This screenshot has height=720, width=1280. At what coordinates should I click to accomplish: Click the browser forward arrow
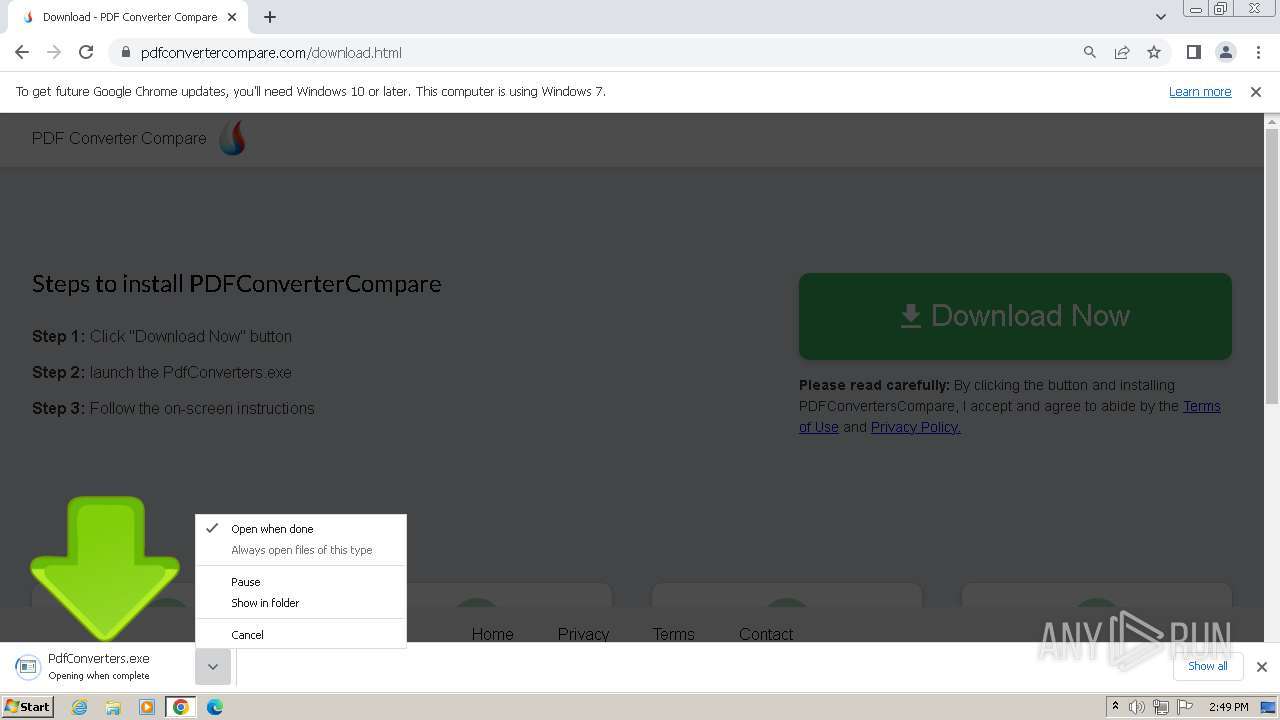pos(54,52)
